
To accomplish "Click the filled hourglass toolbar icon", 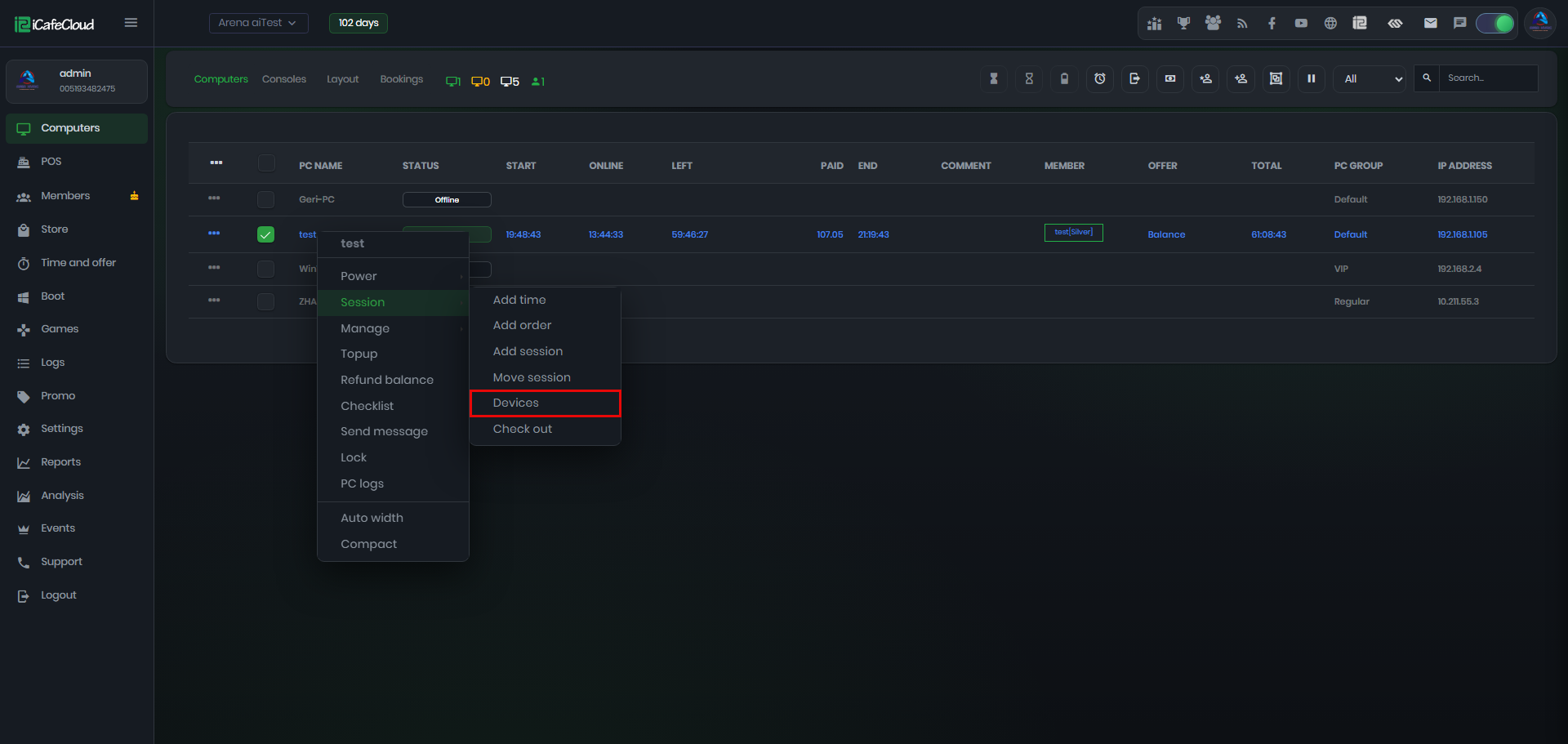I will [x=994, y=78].
